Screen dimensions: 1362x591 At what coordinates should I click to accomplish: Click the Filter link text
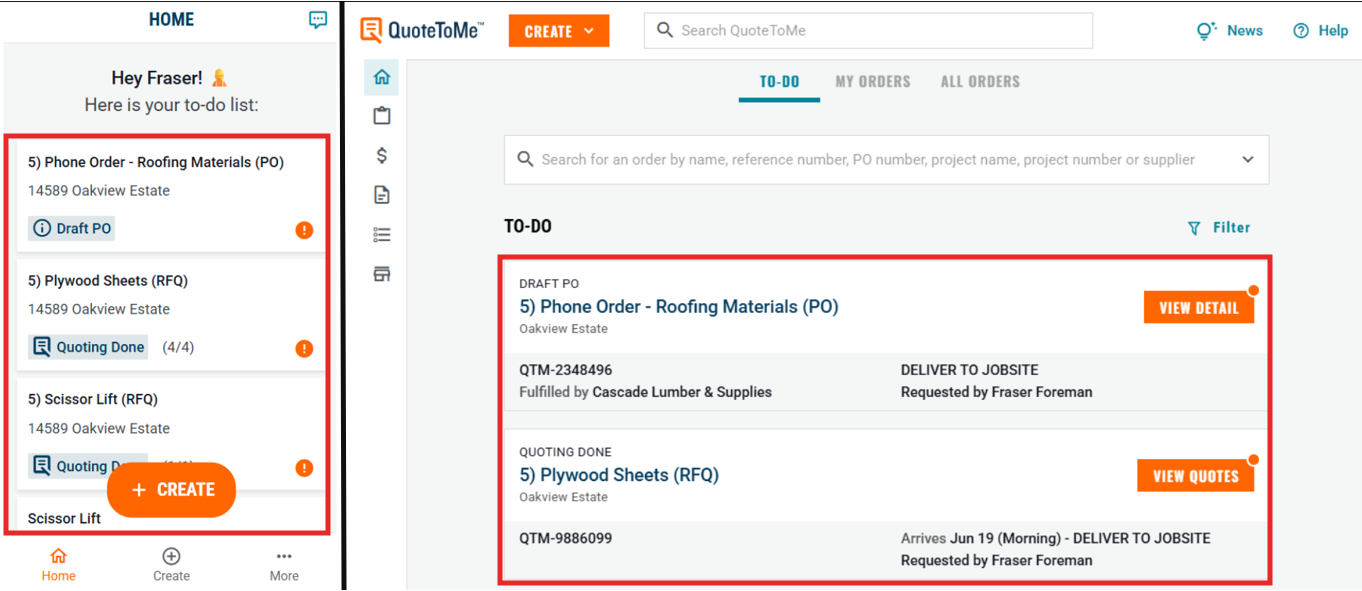[1232, 228]
